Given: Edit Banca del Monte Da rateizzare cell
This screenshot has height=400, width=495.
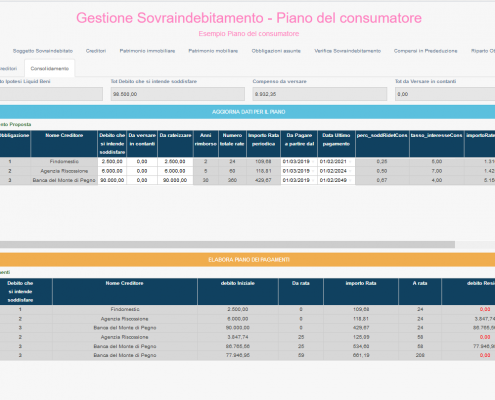Looking at the screenshot, I should [x=175, y=180].
